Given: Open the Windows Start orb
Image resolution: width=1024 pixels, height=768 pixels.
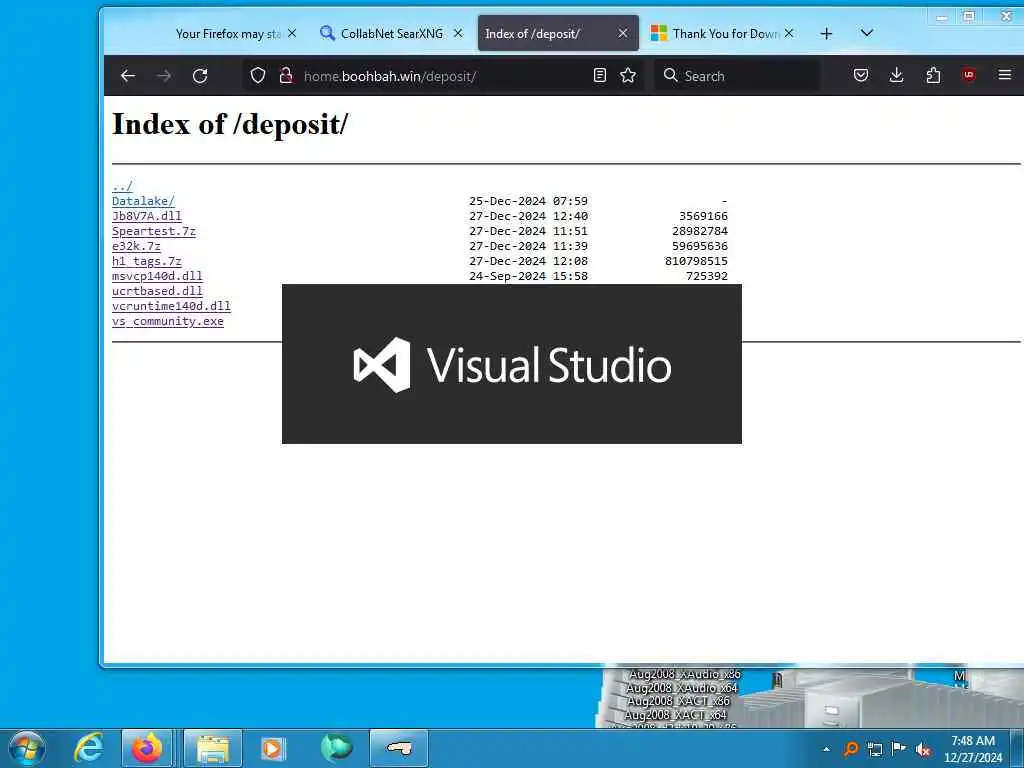Looking at the screenshot, I should [27, 748].
